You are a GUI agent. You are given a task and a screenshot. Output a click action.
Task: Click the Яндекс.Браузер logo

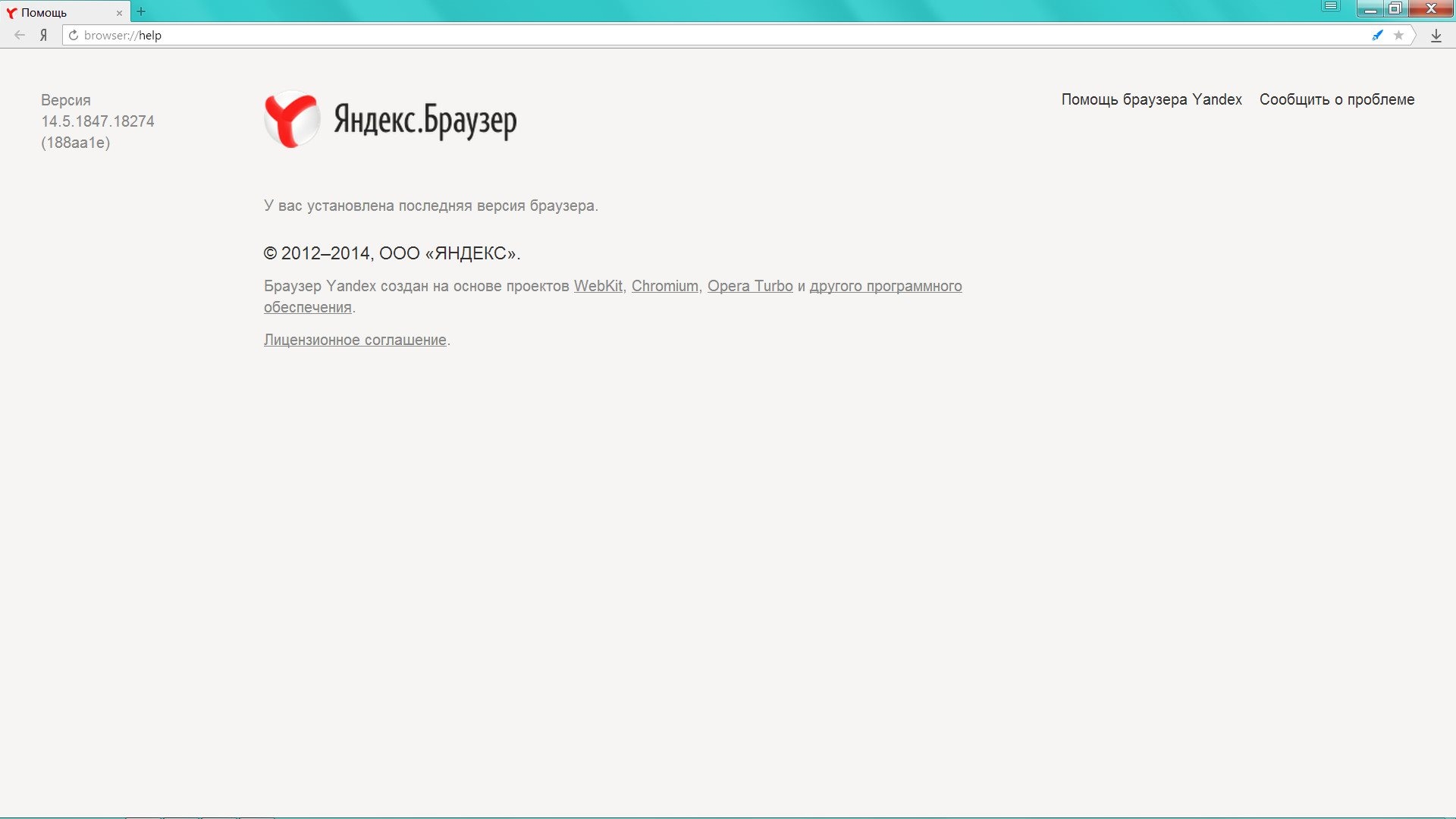tap(391, 120)
